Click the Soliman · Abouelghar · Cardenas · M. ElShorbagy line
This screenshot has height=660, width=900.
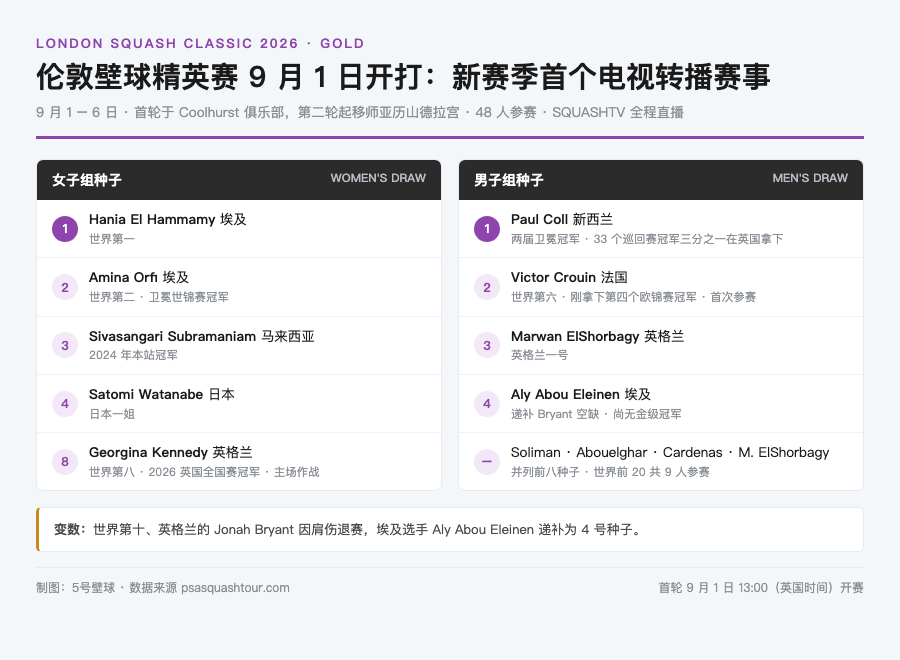click(x=670, y=452)
